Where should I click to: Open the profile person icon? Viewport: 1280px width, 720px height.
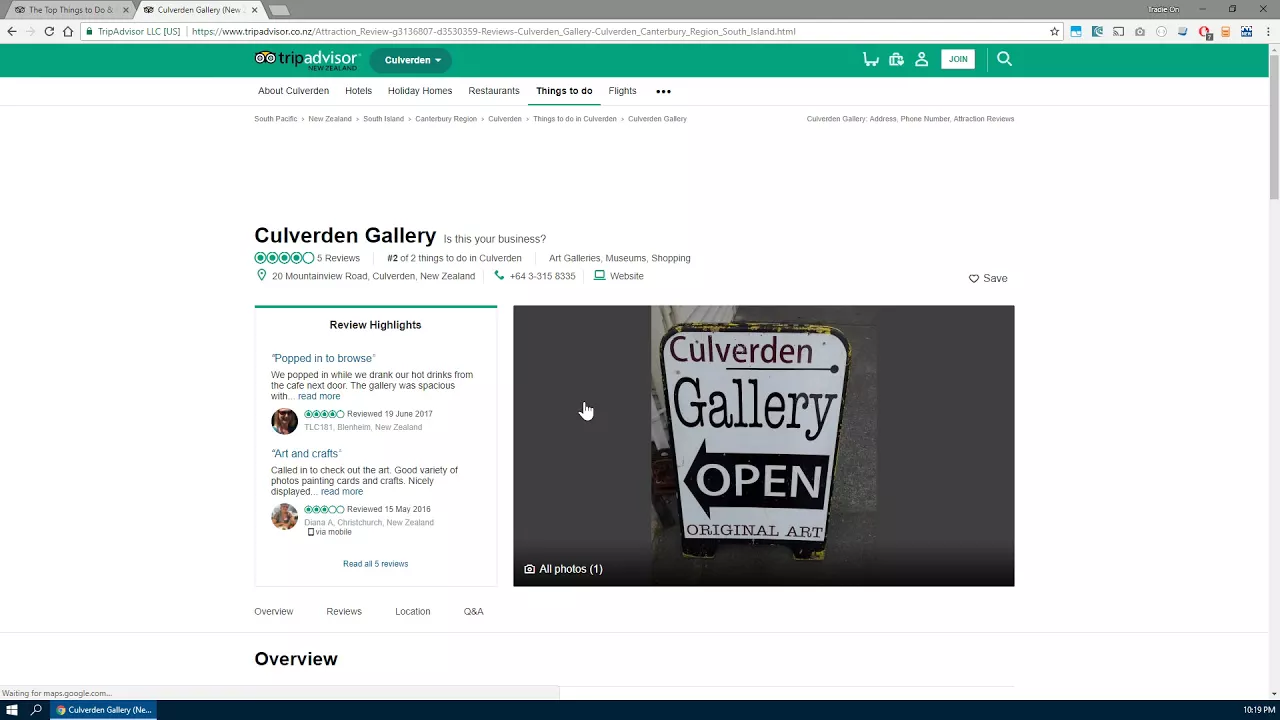(921, 60)
